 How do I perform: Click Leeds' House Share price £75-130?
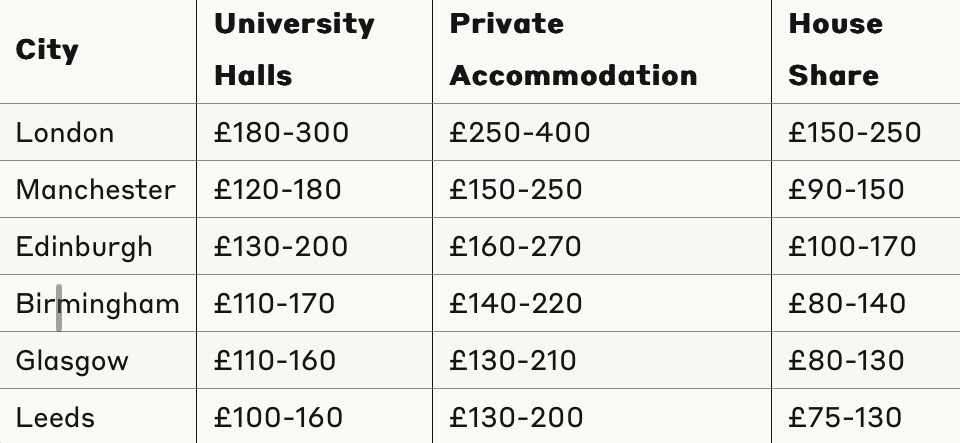pos(845,418)
